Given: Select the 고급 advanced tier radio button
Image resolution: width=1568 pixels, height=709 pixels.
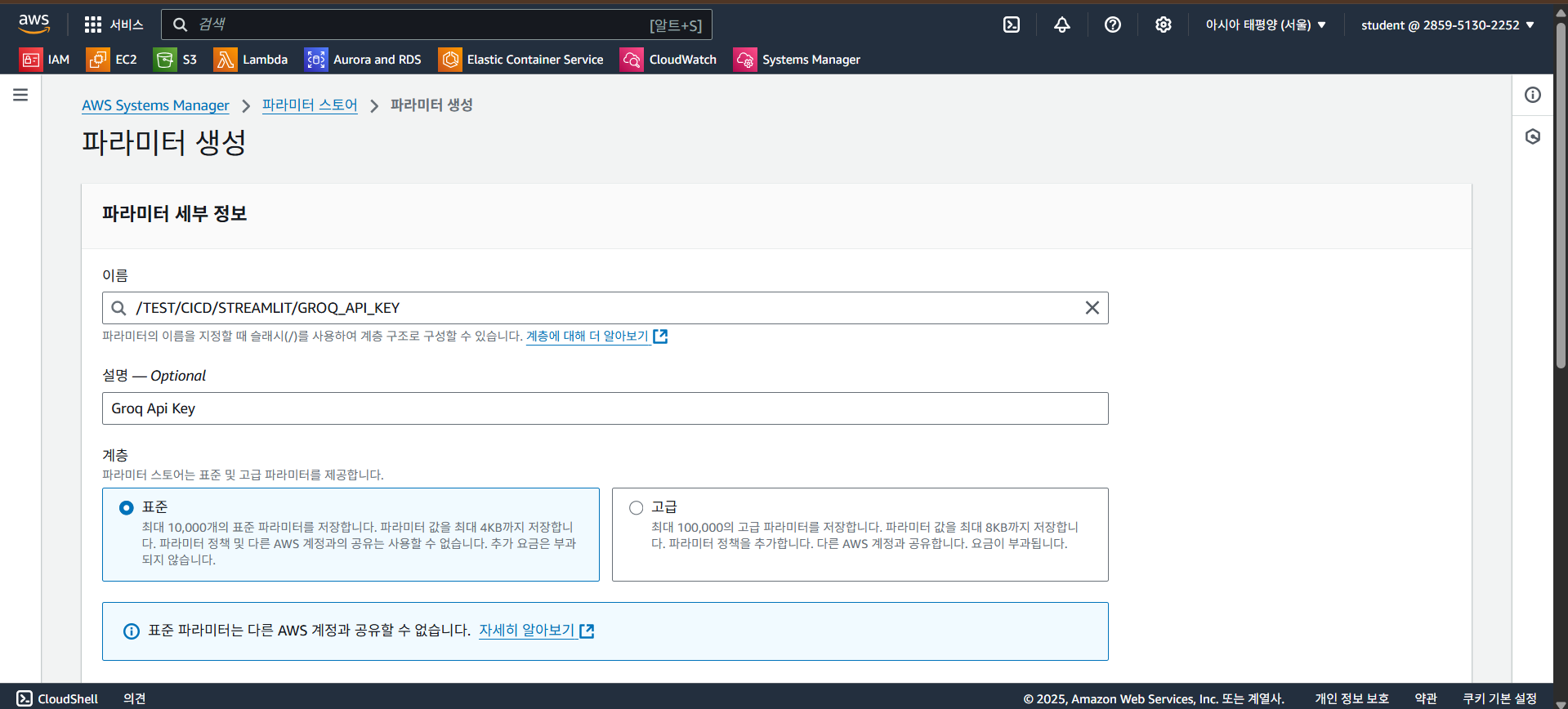Looking at the screenshot, I should pos(636,508).
